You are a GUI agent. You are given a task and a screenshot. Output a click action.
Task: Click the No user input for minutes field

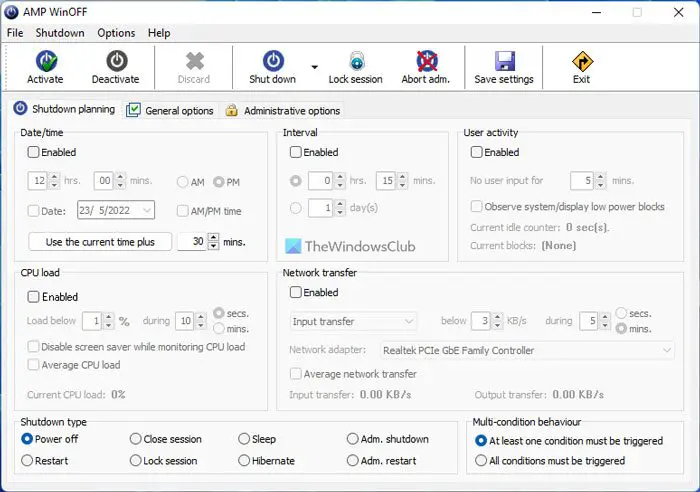[x=583, y=181]
